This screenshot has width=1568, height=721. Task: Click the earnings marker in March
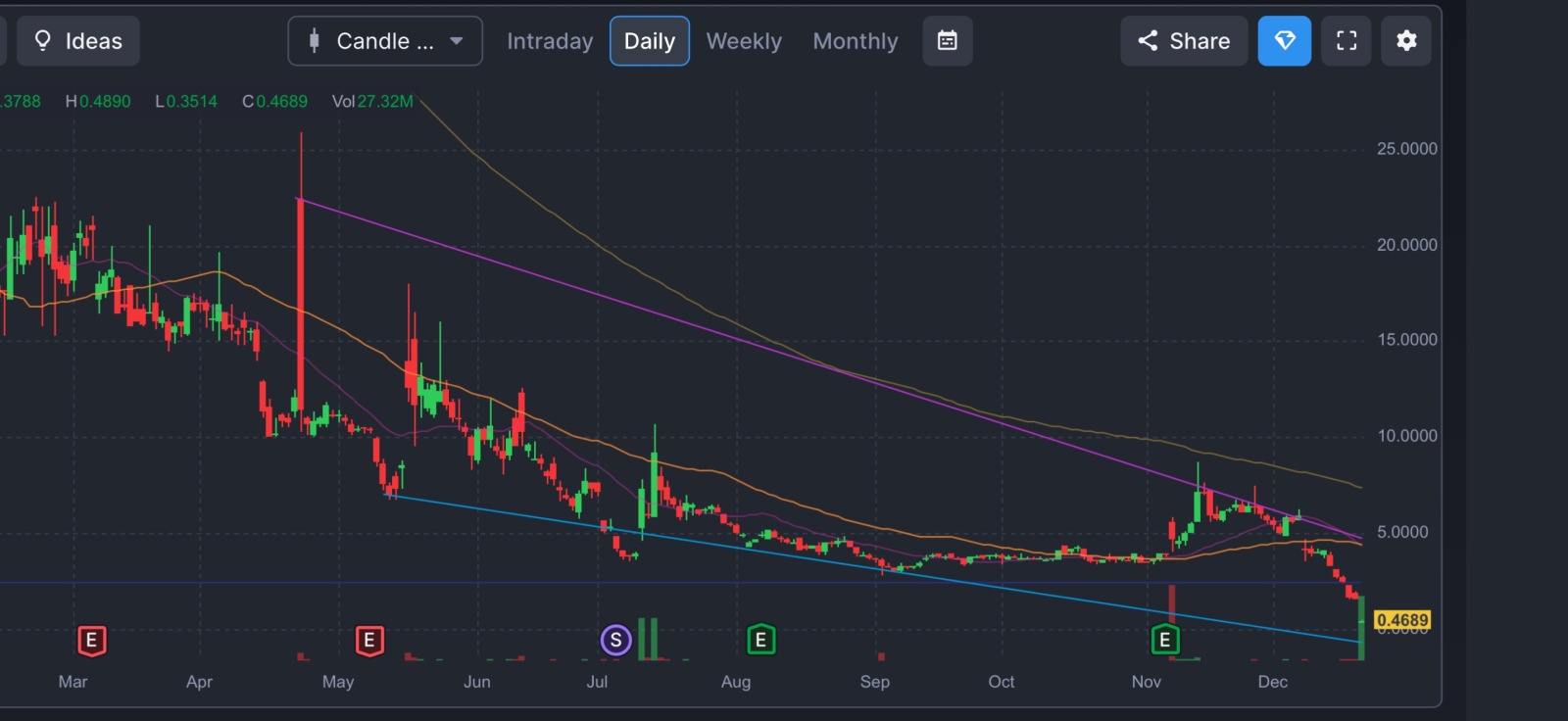coord(91,641)
